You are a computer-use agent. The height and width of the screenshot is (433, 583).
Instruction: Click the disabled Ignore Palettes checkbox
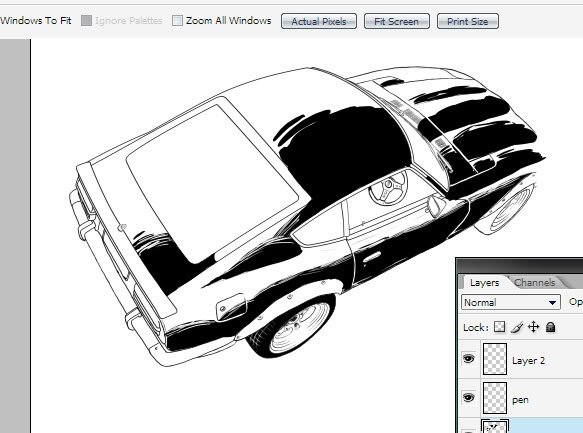coord(86,20)
